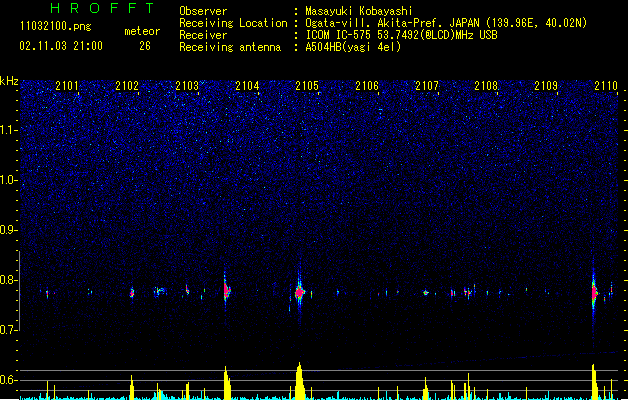
Task: Click the Receiving Location label
Action: [x=233, y=23]
